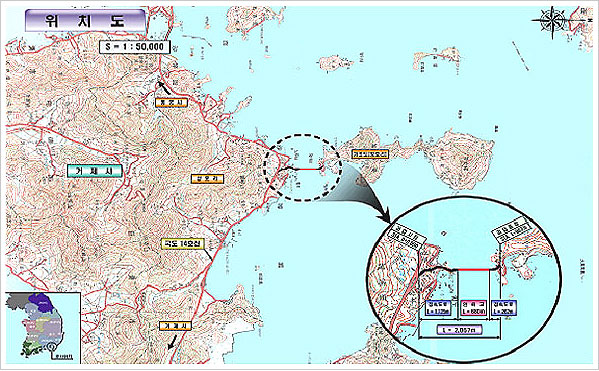Click the black arrow above northern orange label

[x=164, y=87]
